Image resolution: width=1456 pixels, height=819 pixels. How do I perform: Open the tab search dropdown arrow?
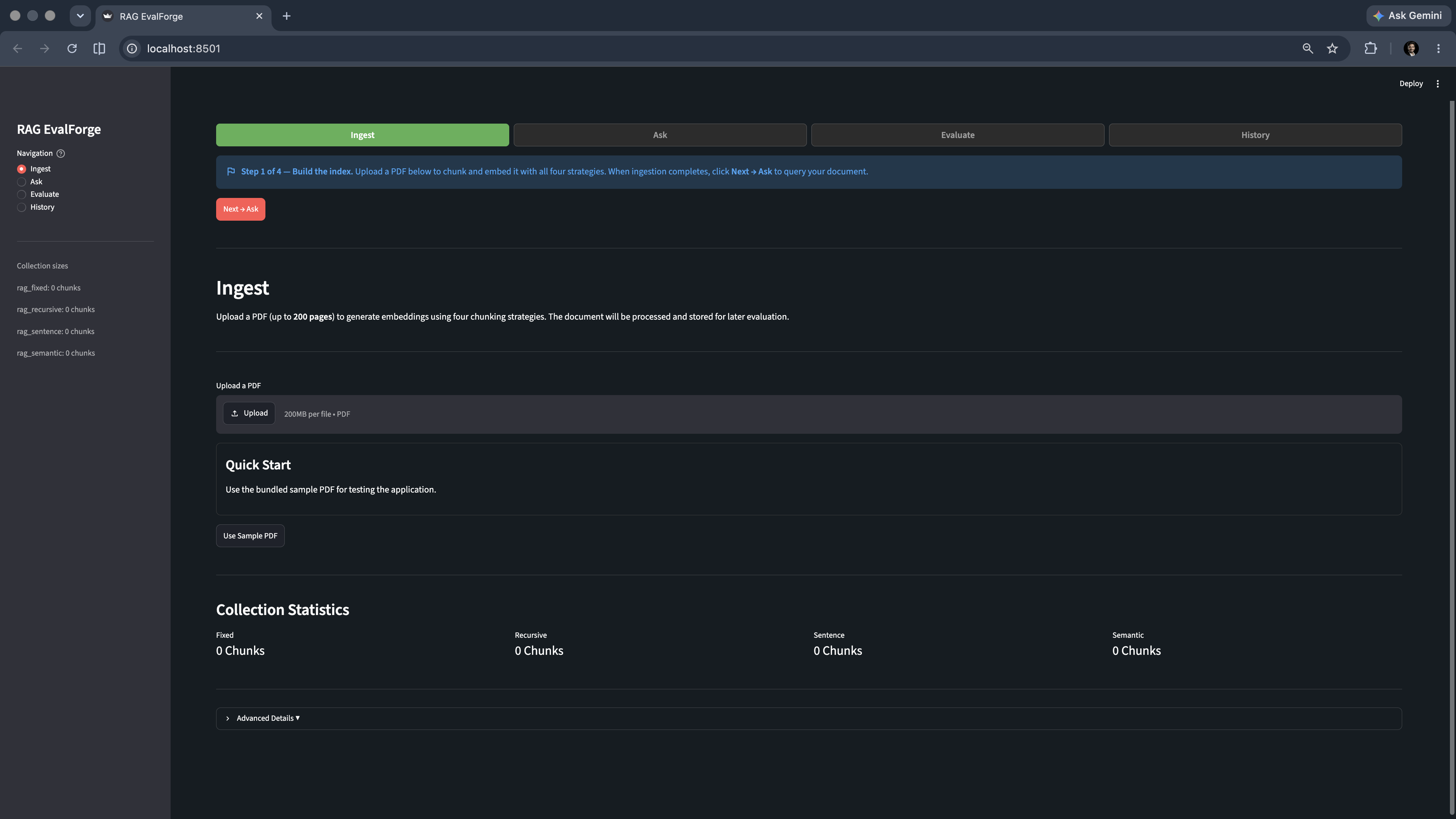(80, 16)
